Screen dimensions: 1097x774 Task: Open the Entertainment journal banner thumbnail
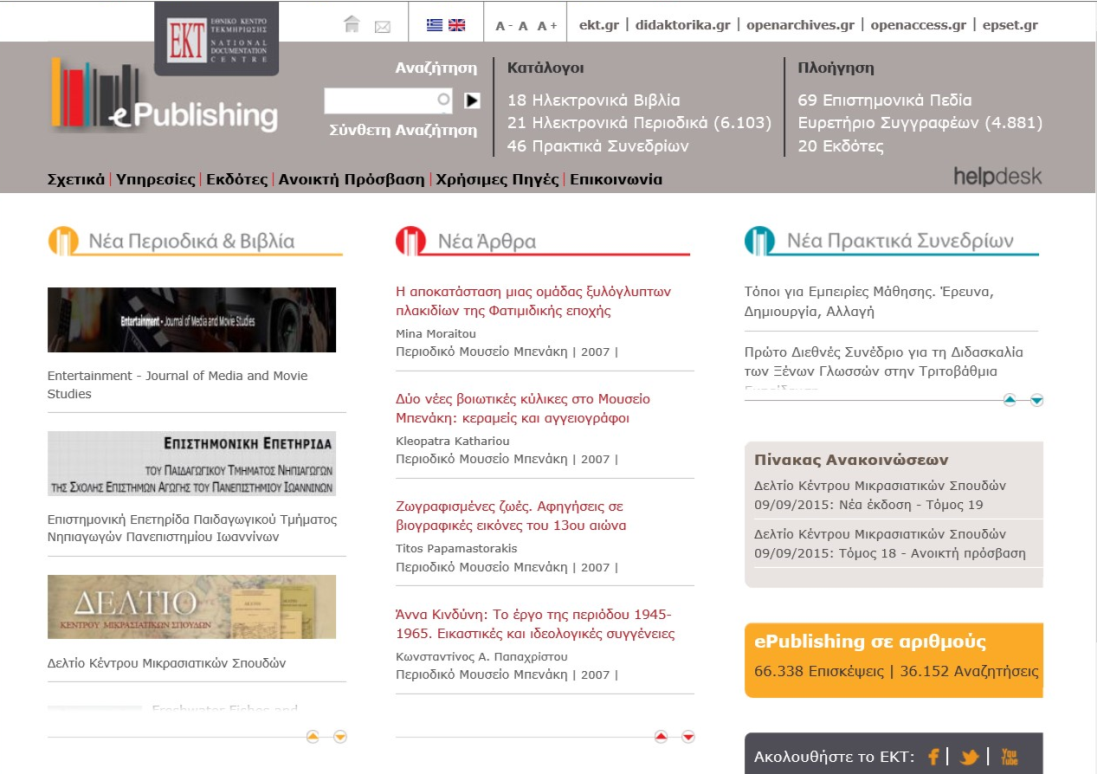(x=192, y=320)
